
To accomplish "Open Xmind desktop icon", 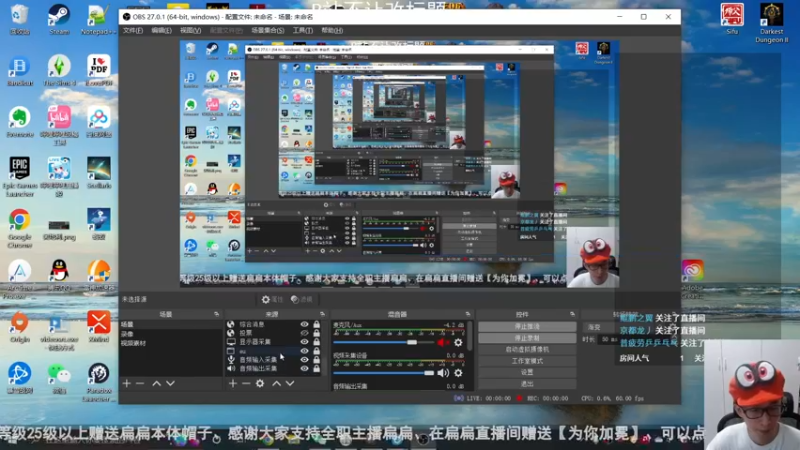I will click(x=98, y=327).
